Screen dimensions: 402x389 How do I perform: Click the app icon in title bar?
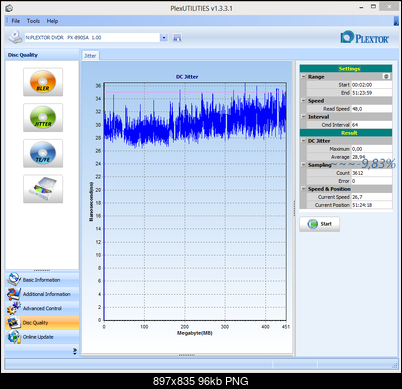(x=9, y=8)
